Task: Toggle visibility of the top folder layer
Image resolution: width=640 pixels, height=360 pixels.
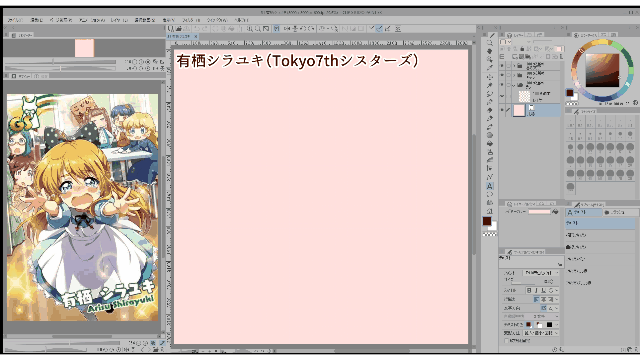Action: 502,66
